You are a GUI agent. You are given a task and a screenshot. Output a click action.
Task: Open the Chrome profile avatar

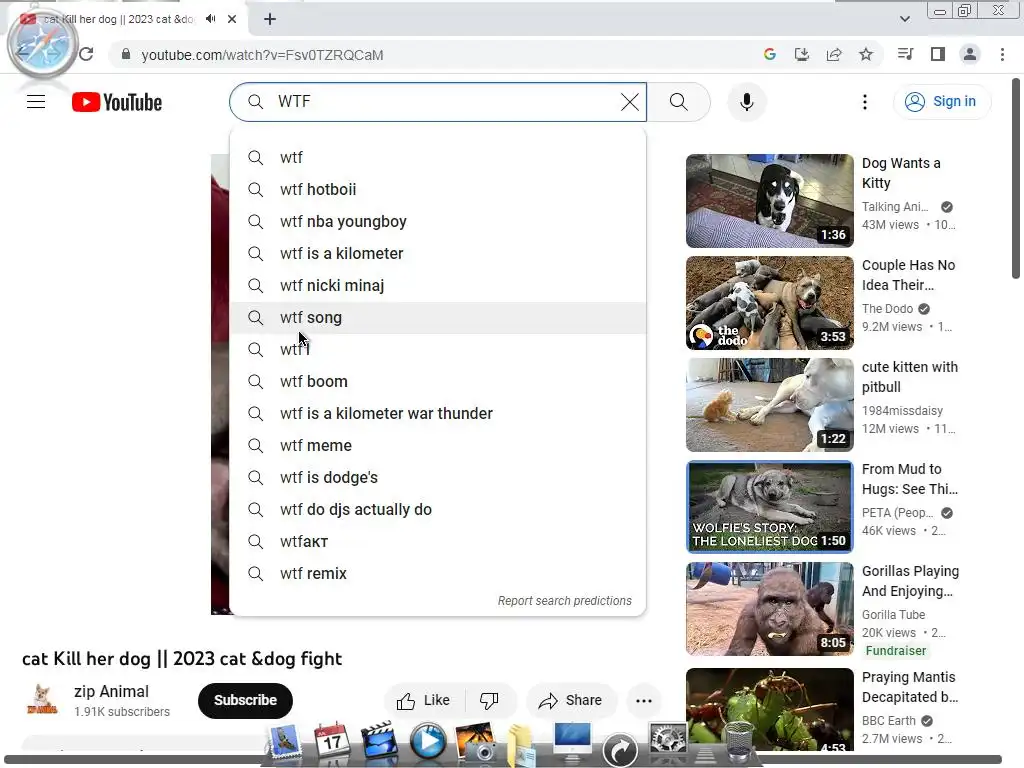click(x=970, y=54)
